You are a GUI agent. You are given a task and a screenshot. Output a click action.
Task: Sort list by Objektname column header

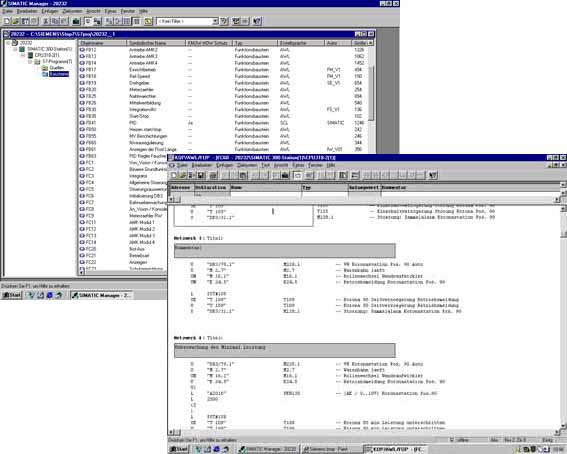coord(103,43)
